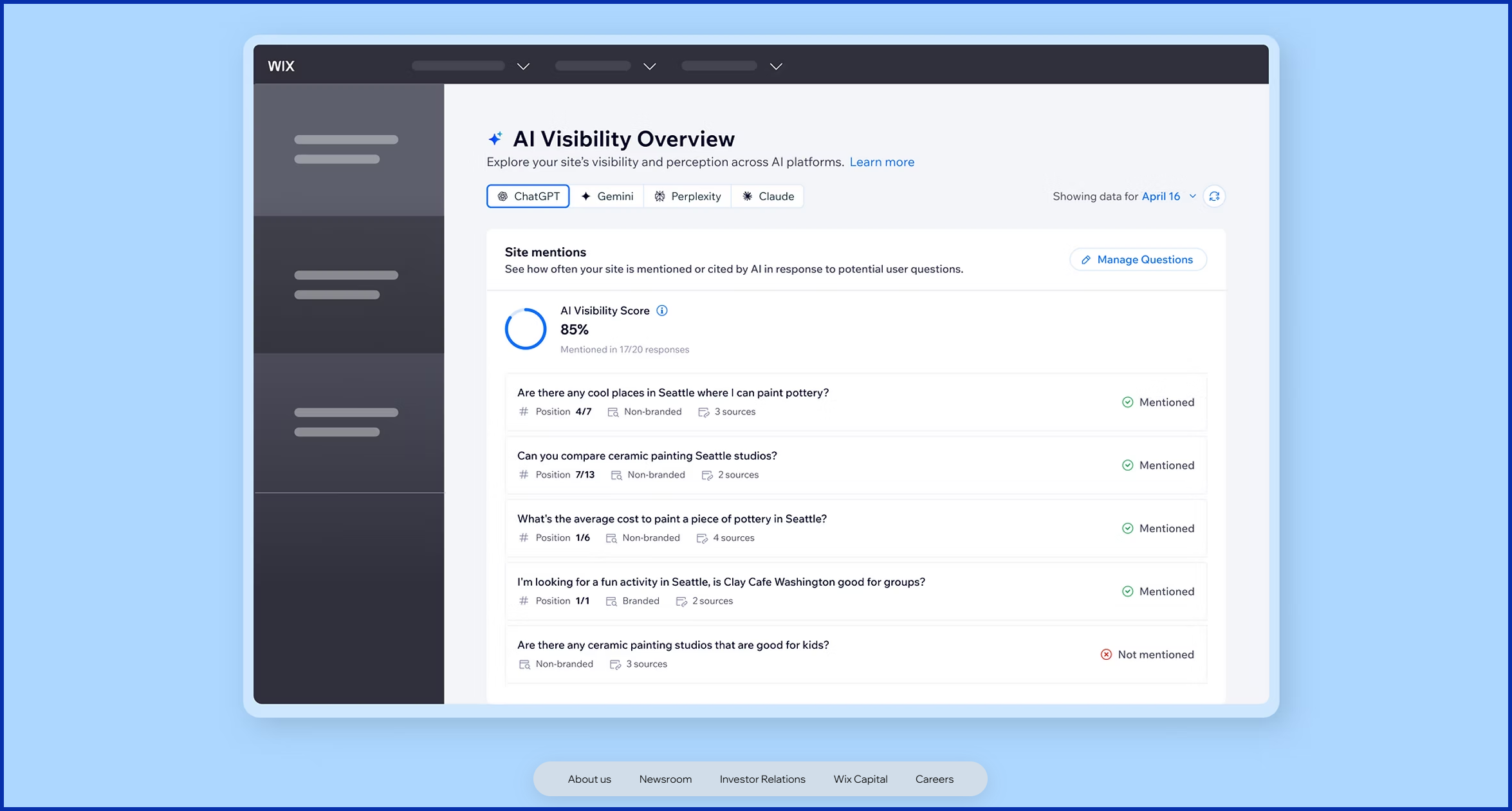Click the hash position icon for Position 4/7
This screenshot has height=811, width=1512.
pyautogui.click(x=524, y=412)
